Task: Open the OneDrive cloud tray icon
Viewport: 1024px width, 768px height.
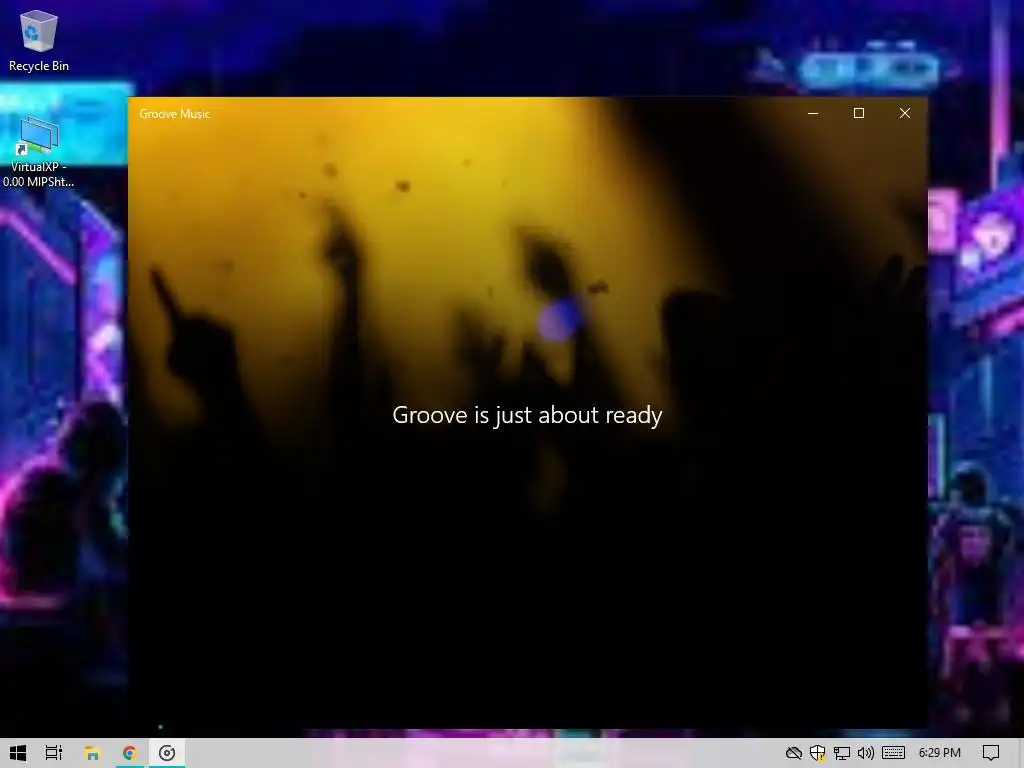Action: click(793, 753)
